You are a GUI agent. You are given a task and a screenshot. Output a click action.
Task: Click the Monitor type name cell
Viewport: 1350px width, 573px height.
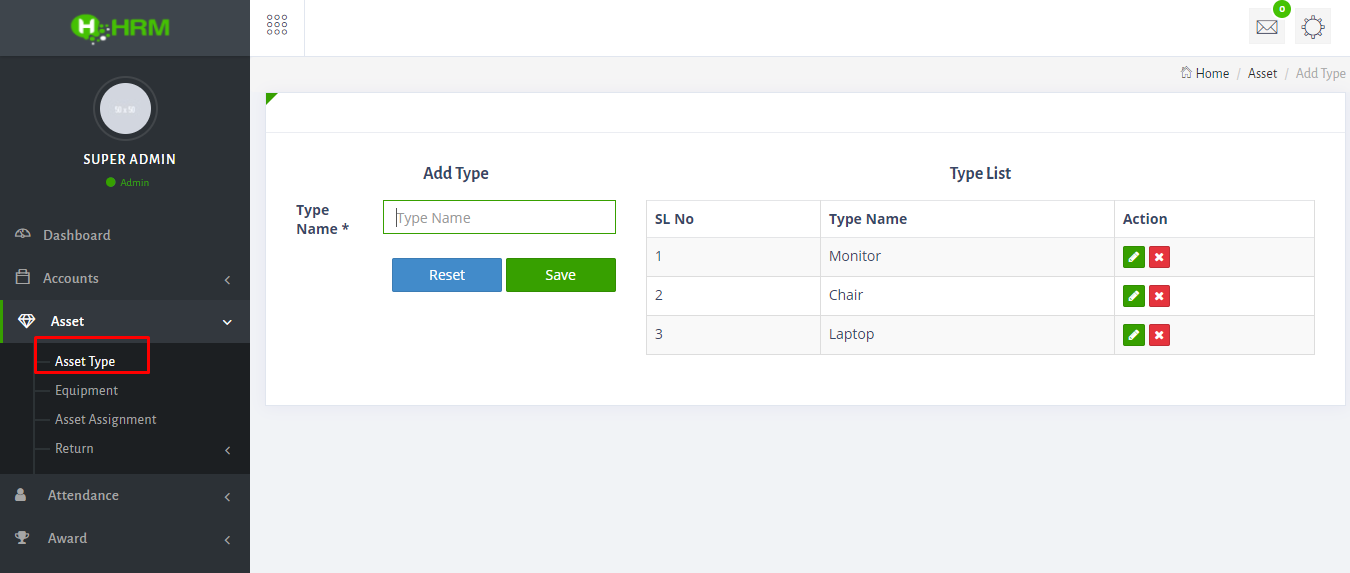967,256
